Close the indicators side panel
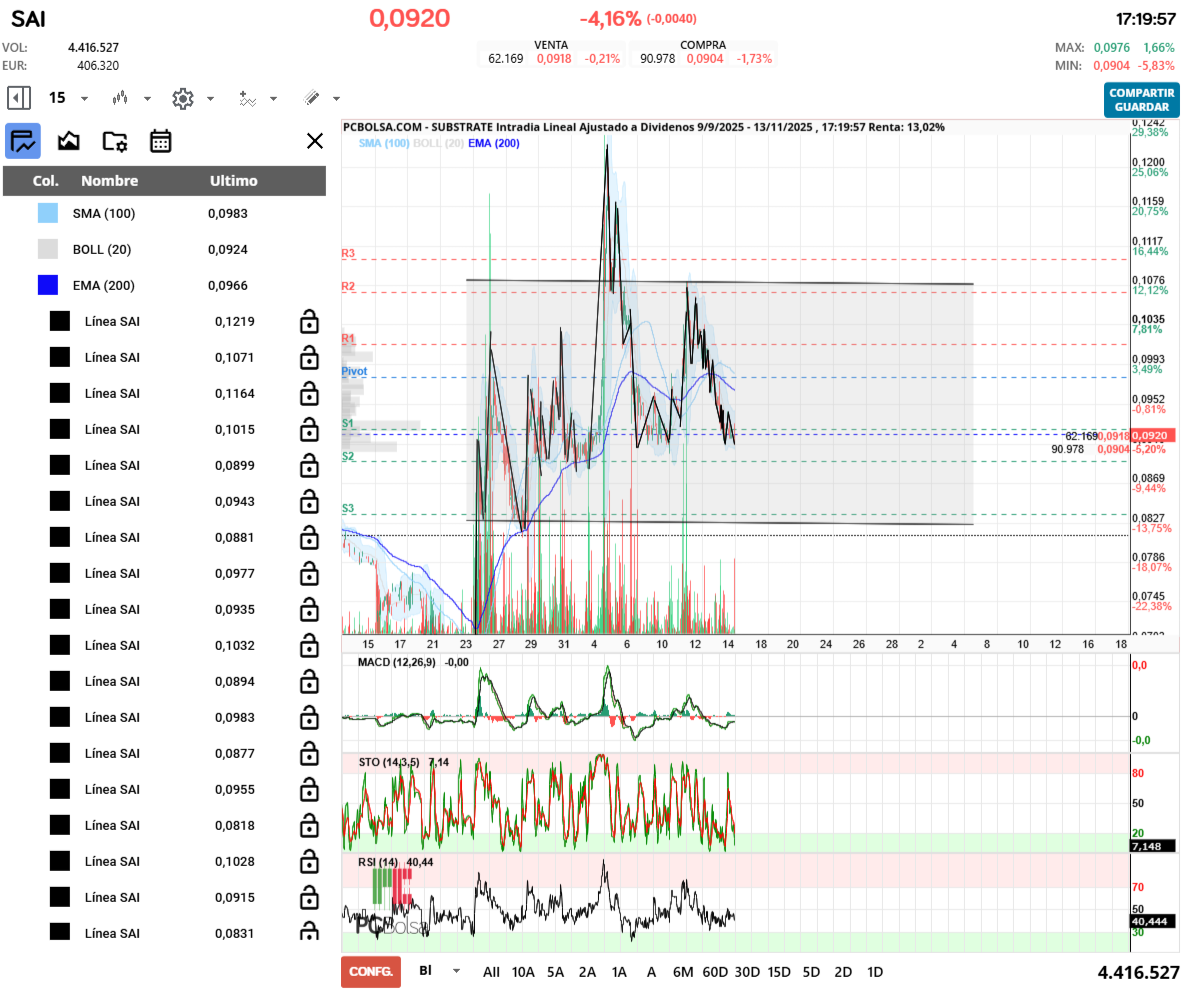This screenshot has width=1195, height=993. pos(314,141)
